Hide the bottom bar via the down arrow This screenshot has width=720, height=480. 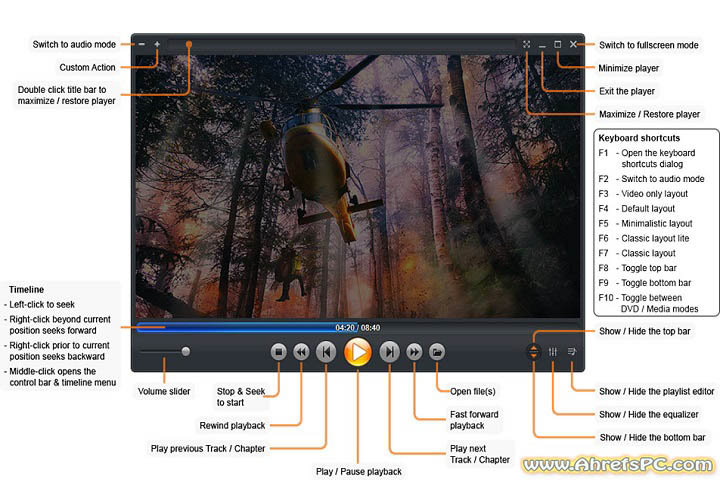point(534,356)
